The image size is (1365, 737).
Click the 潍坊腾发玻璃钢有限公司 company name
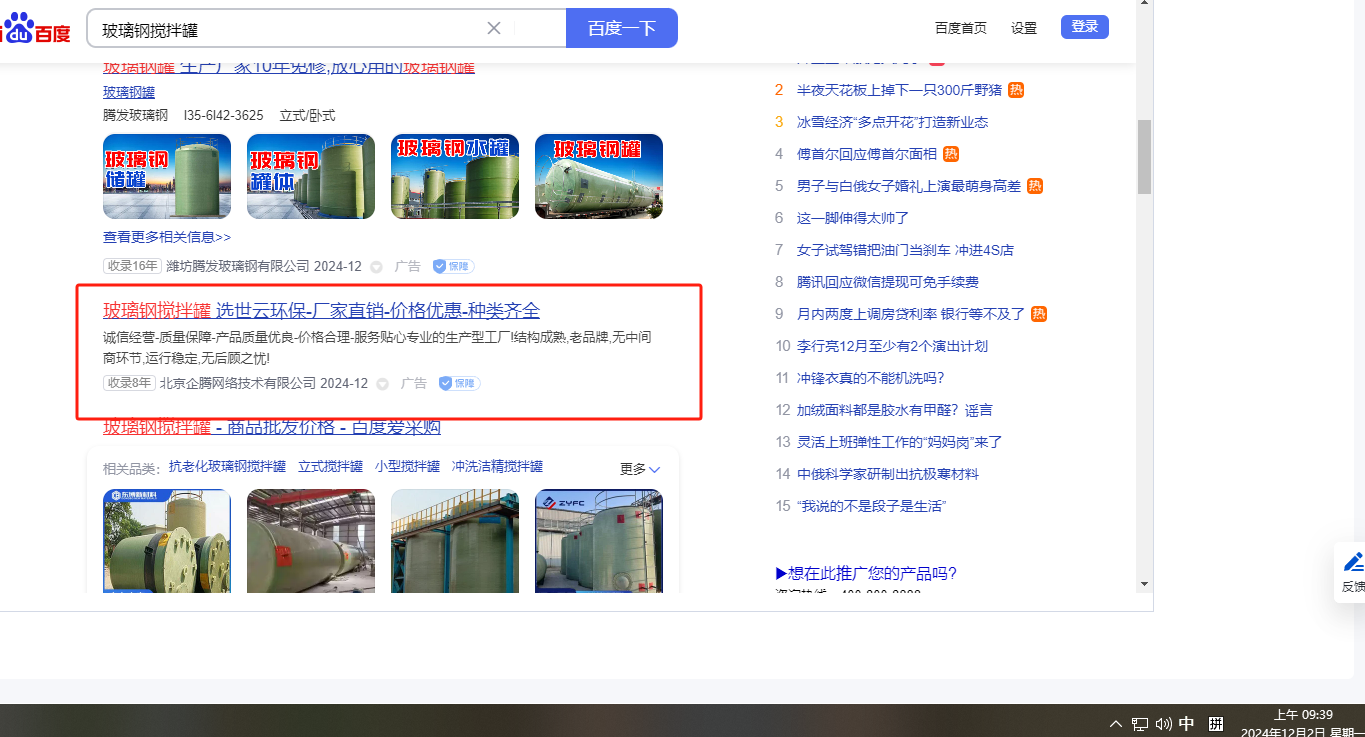[238, 267]
